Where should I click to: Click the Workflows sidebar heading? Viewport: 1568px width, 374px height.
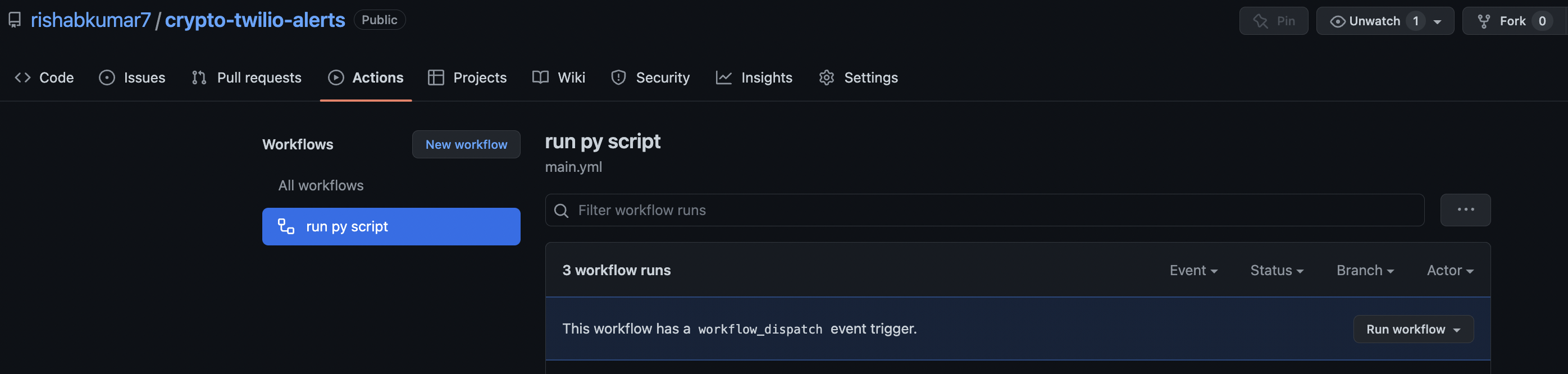298,144
